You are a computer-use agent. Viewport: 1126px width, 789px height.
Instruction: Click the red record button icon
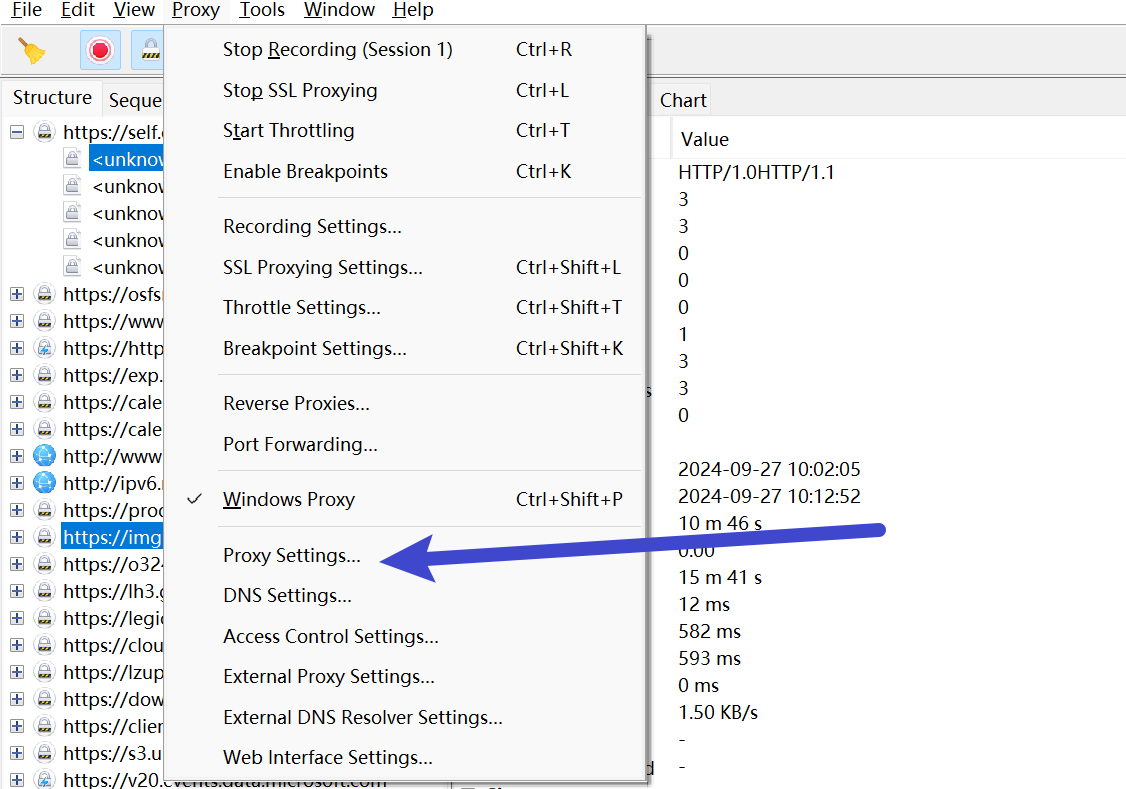pos(100,50)
